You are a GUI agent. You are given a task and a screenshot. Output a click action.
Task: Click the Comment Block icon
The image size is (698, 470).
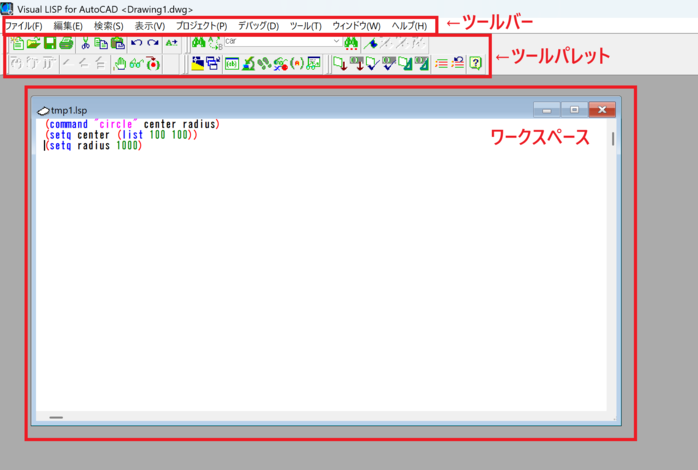pyautogui.click(x=442, y=64)
